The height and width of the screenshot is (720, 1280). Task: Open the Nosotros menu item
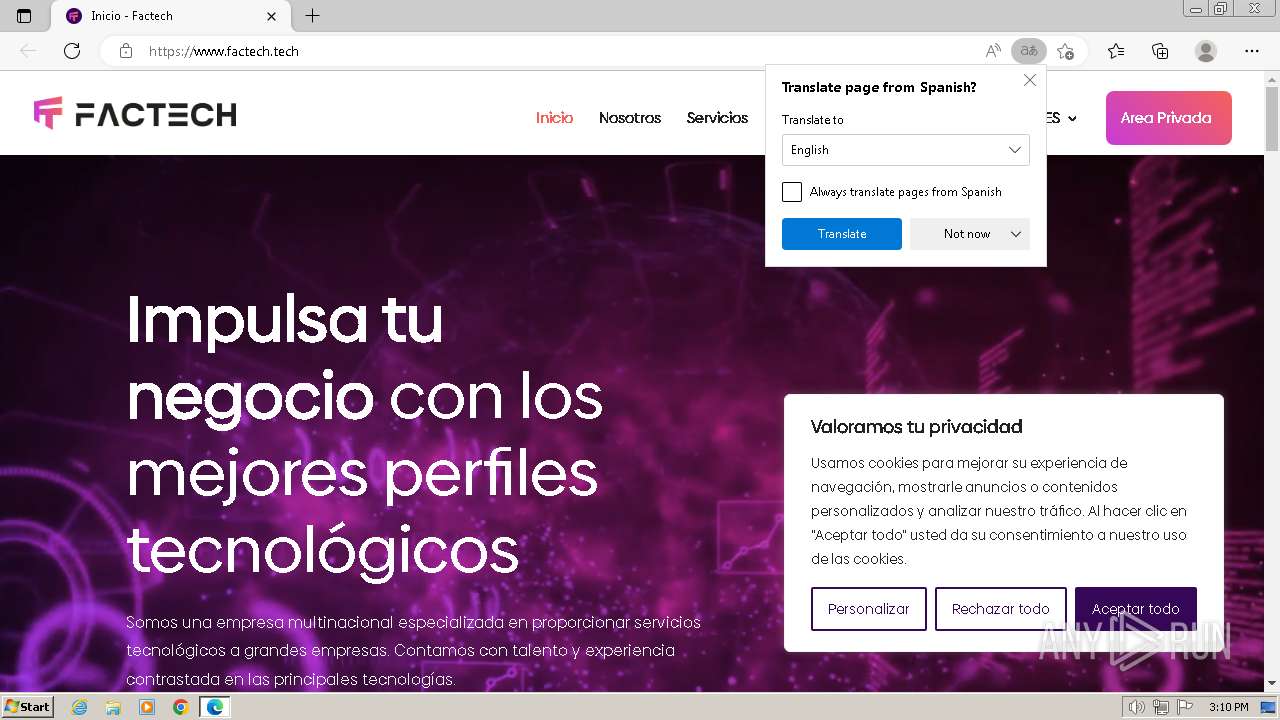630,118
